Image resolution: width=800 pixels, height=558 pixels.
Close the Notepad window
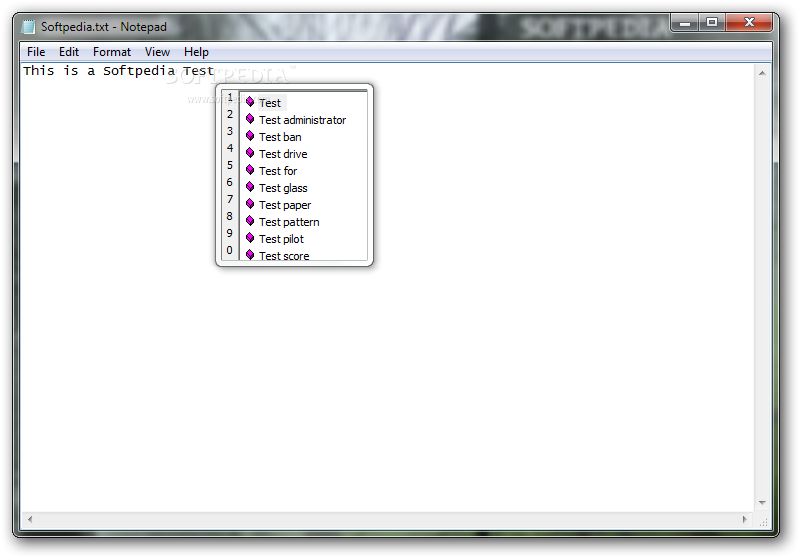coord(749,22)
